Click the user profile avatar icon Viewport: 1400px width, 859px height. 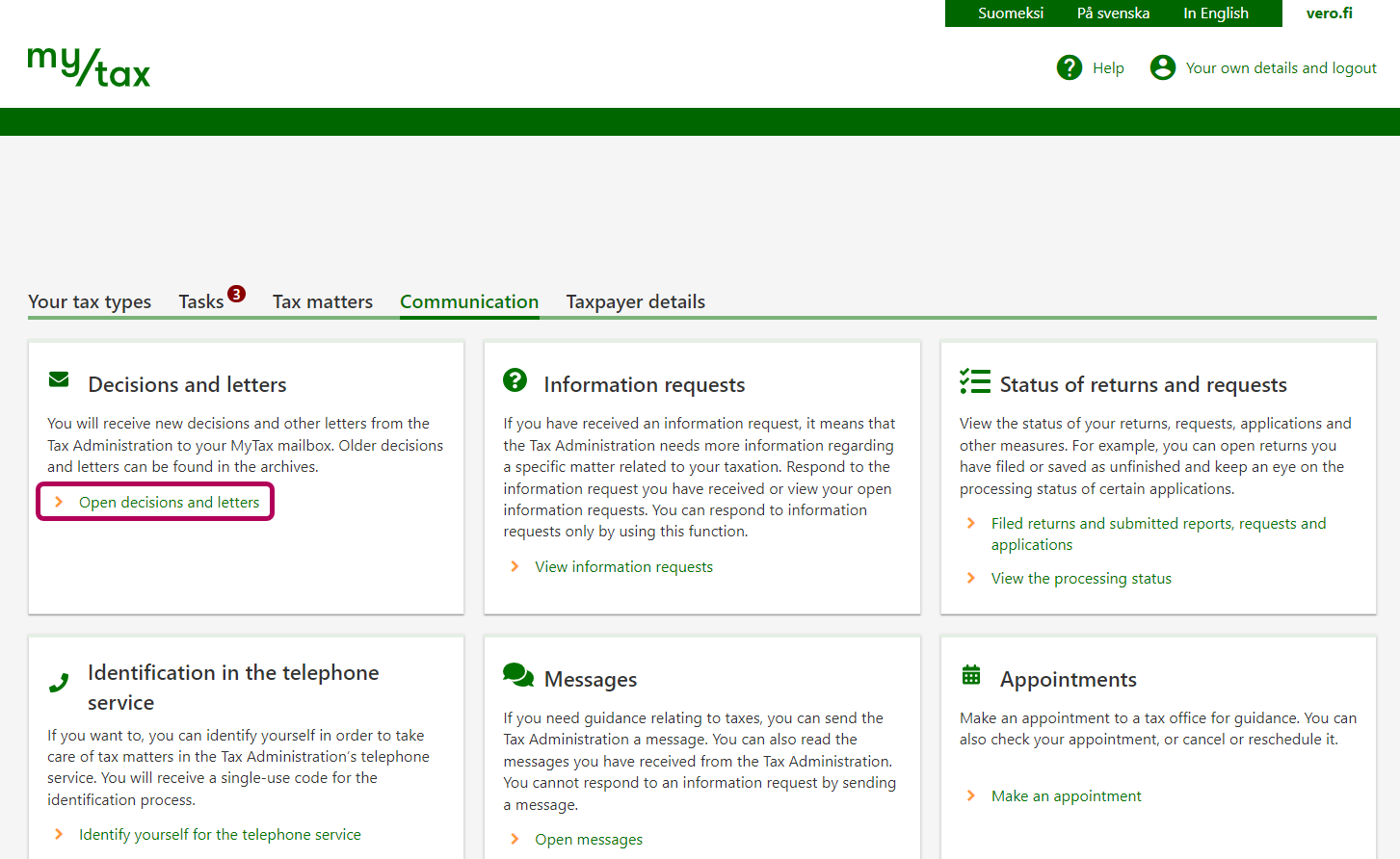click(x=1163, y=67)
